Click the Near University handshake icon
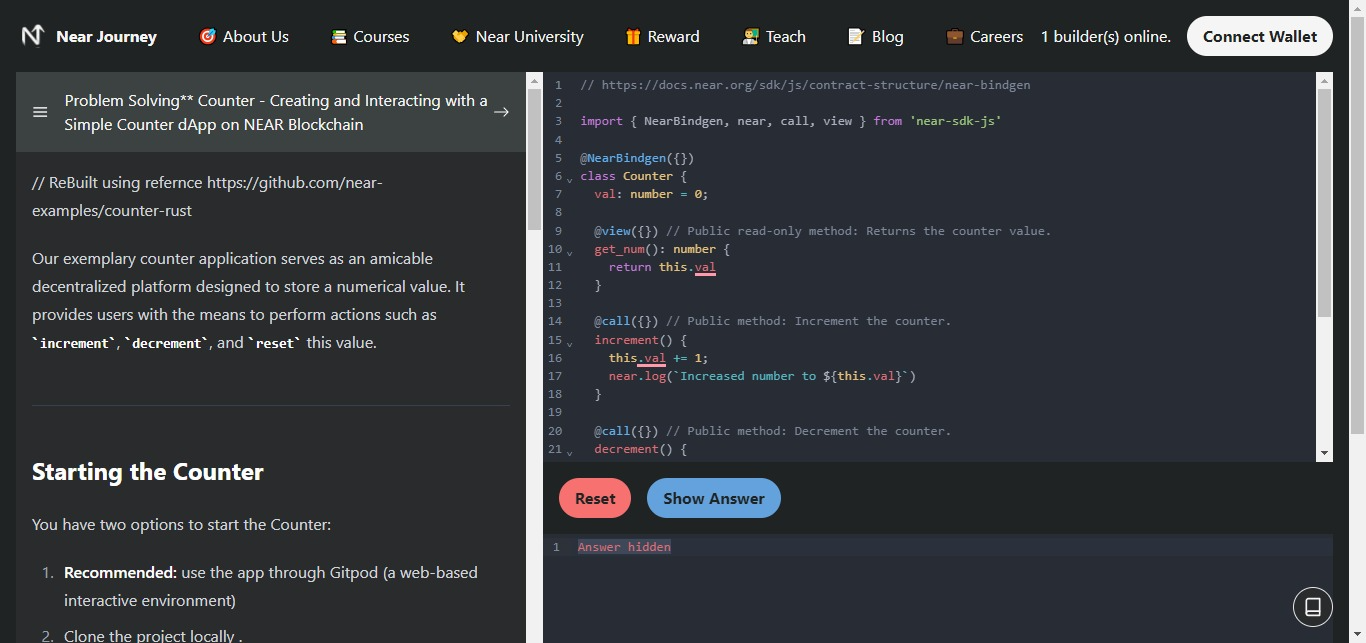The image size is (1366, 643). pyautogui.click(x=460, y=36)
